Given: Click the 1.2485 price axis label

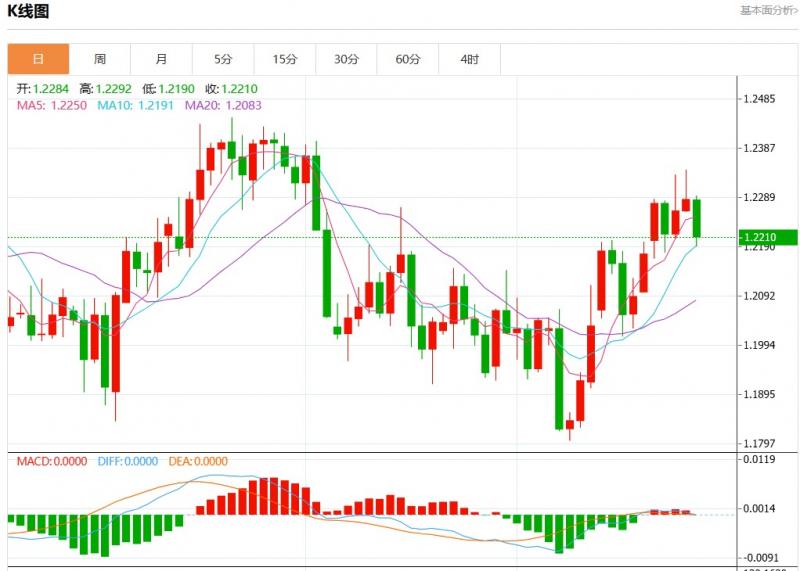Looking at the screenshot, I should coord(759,99).
